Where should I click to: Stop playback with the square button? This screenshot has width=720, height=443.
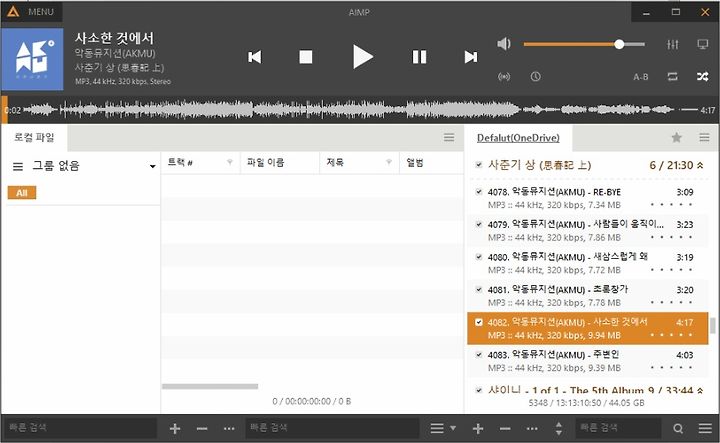[306, 57]
